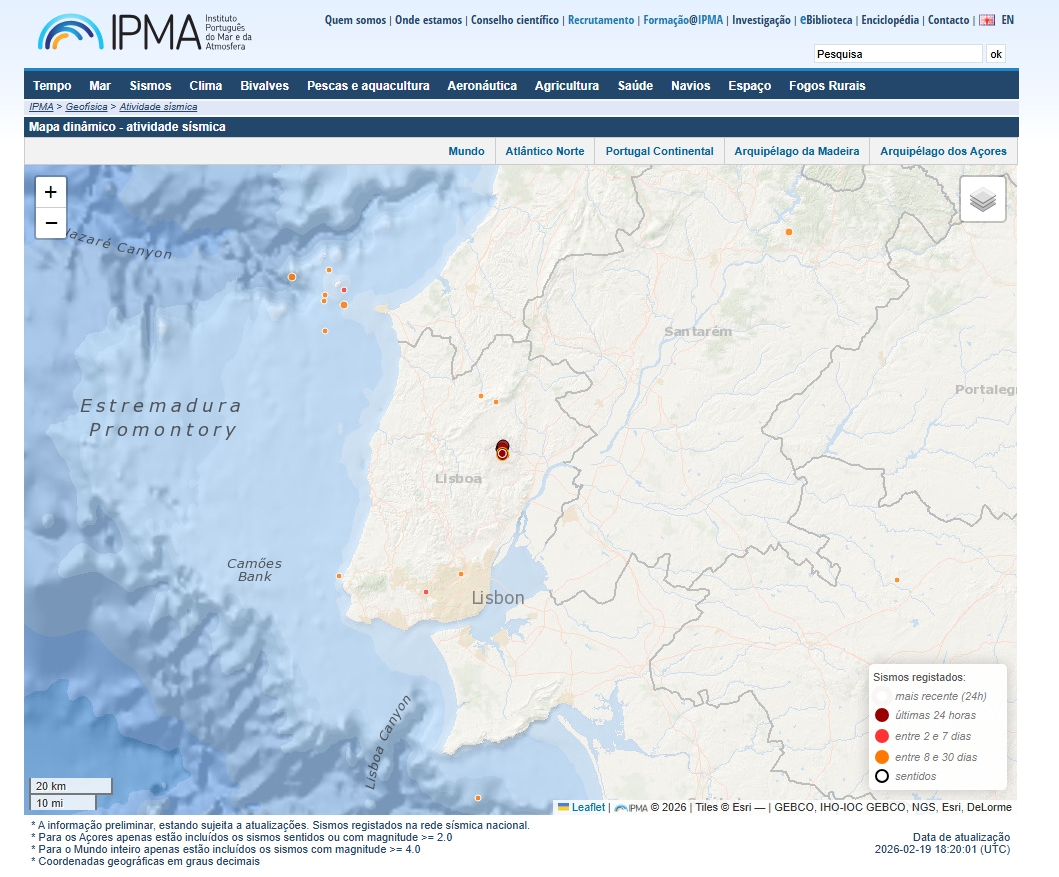The height and width of the screenshot is (877, 1059).
Task: Click the red earthquake marker west of Lisbon
Action: point(426,592)
